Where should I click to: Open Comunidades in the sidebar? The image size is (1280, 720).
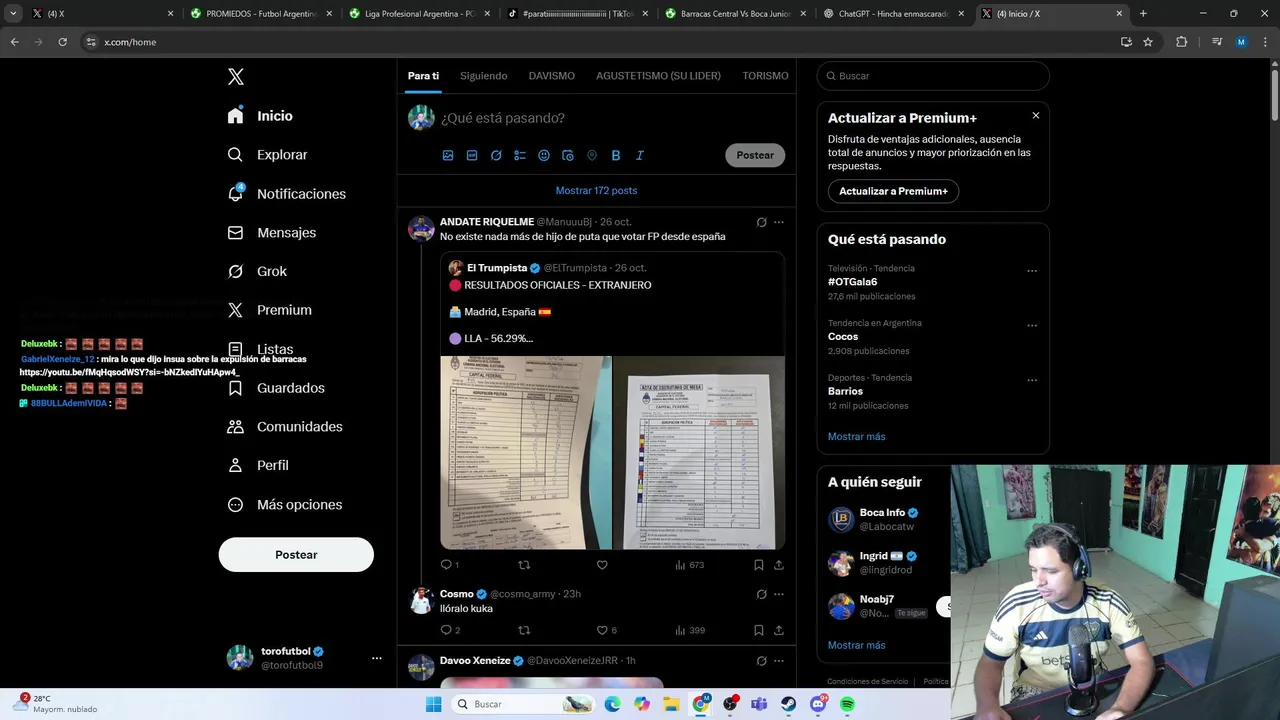click(284, 426)
